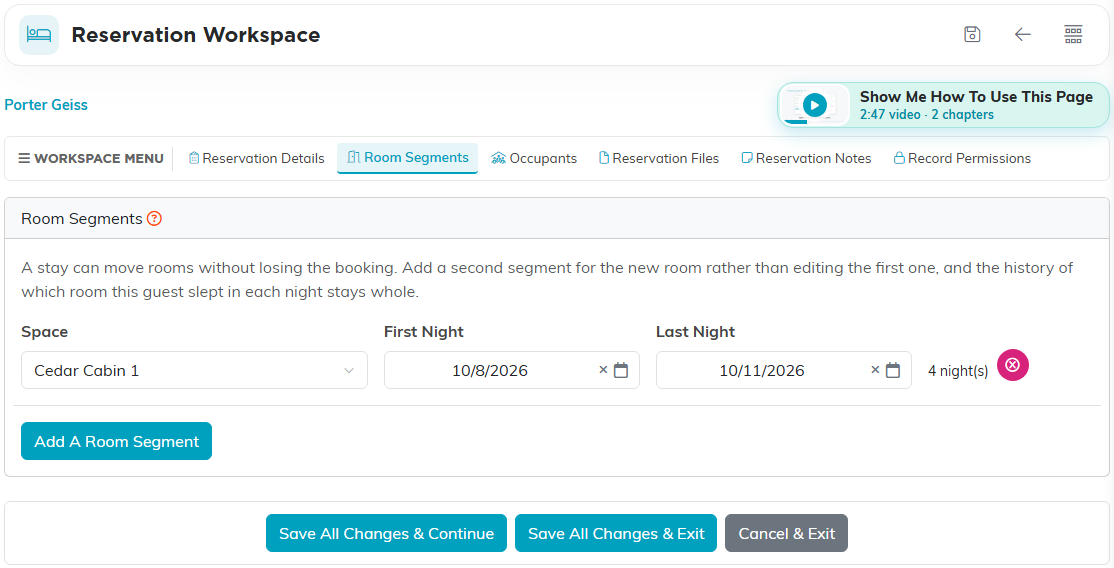Open the Occupants tab
This screenshot has height=568, width=1114.
point(534,159)
